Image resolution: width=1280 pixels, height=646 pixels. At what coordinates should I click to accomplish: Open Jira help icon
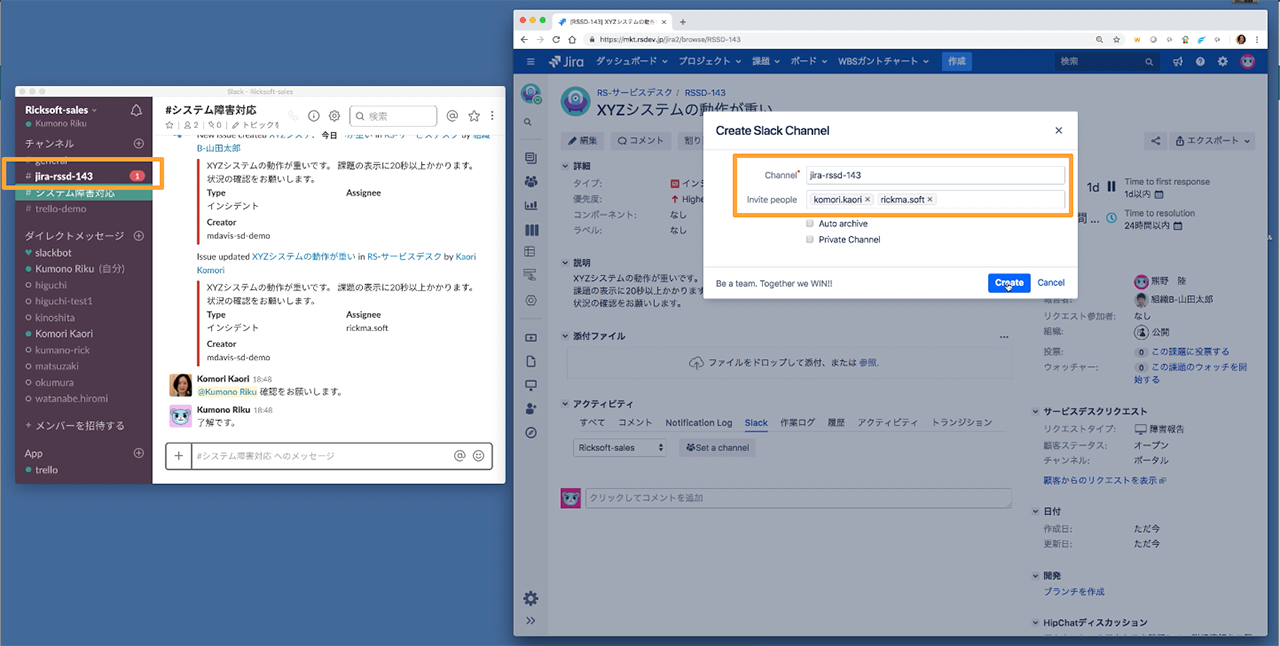(x=1200, y=61)
